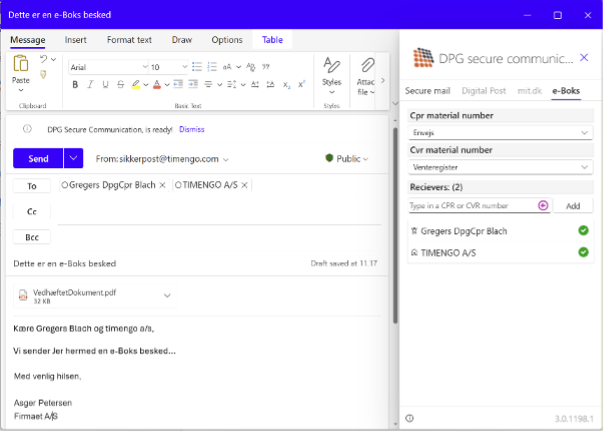This screenshot has width=604, height=432.
Task: Click the Undo arrow icon
Action: [43, 59]
